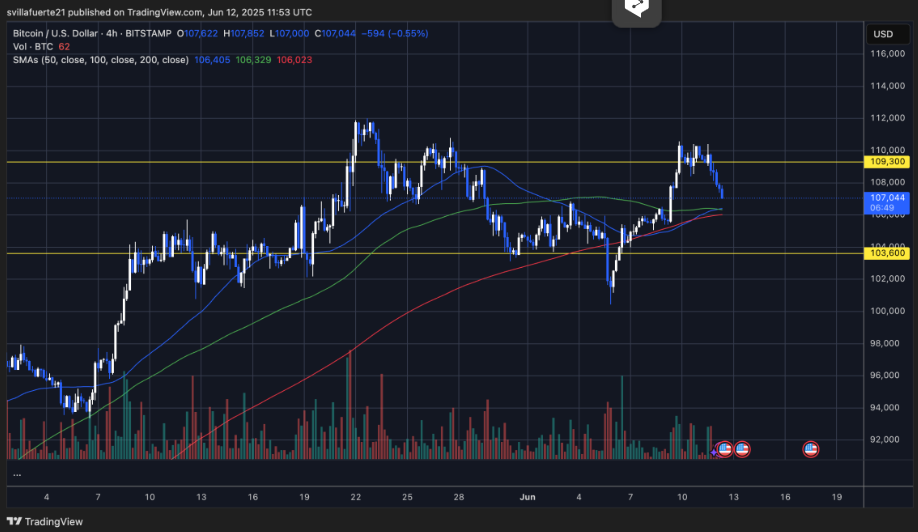Open the leftmost US flag economic event marker
This screenshot has height=532, width=918.
[726, 449]
